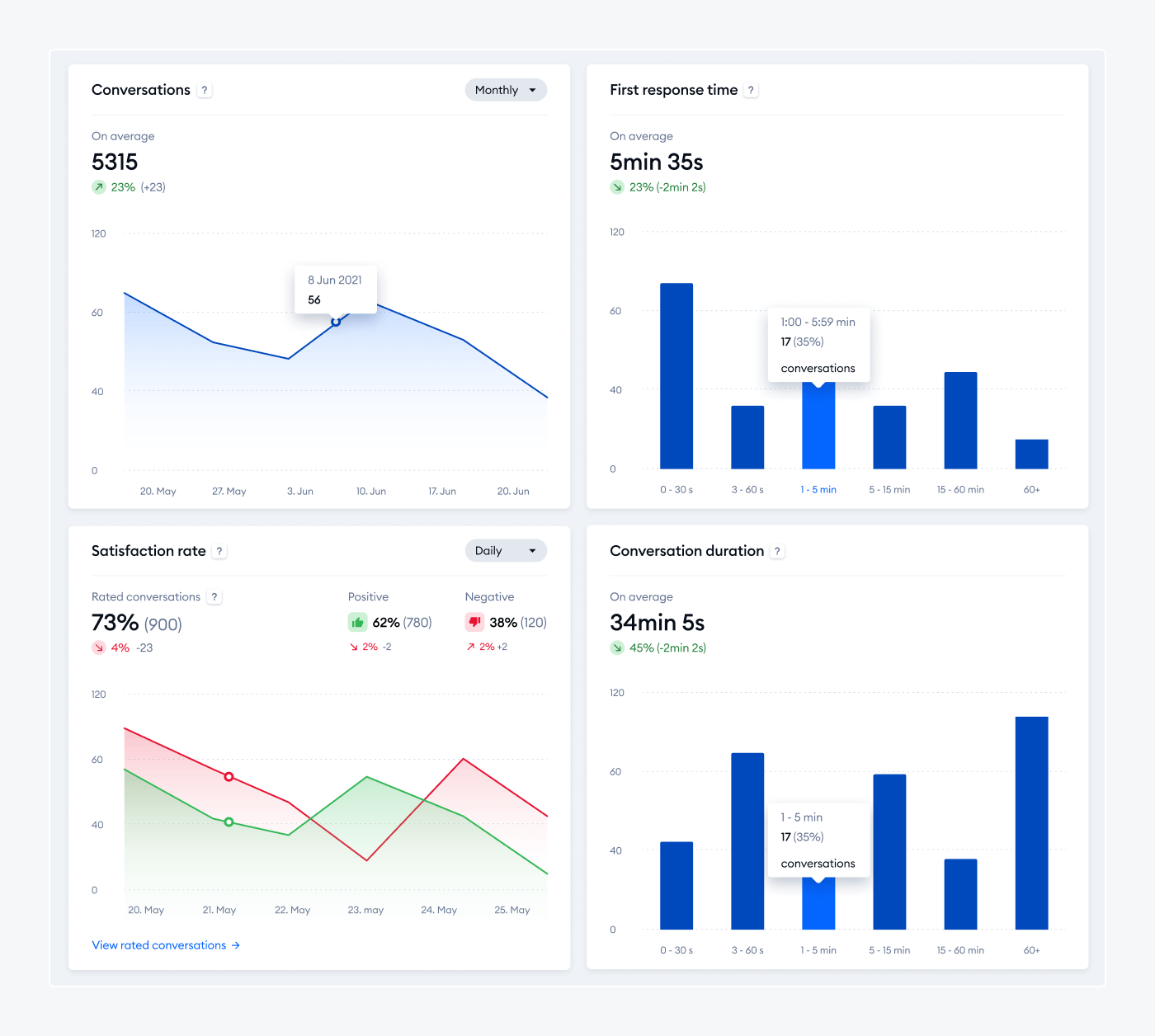Select the highlighted 1-5 min response time bar

pyautogui.click(x=818, y=429)
